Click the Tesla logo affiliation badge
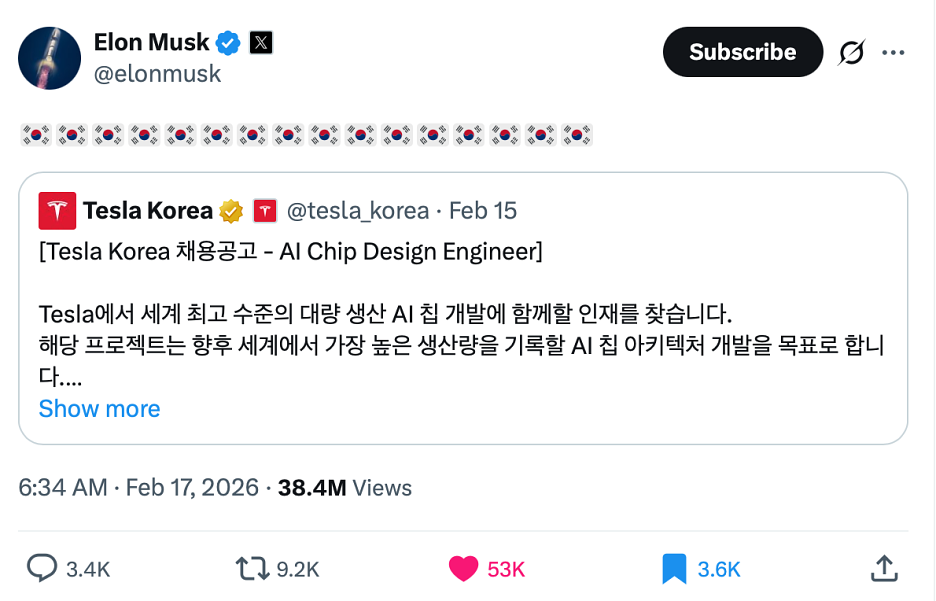This screenshot has height=601, width=936. click(x=262, y=210)
